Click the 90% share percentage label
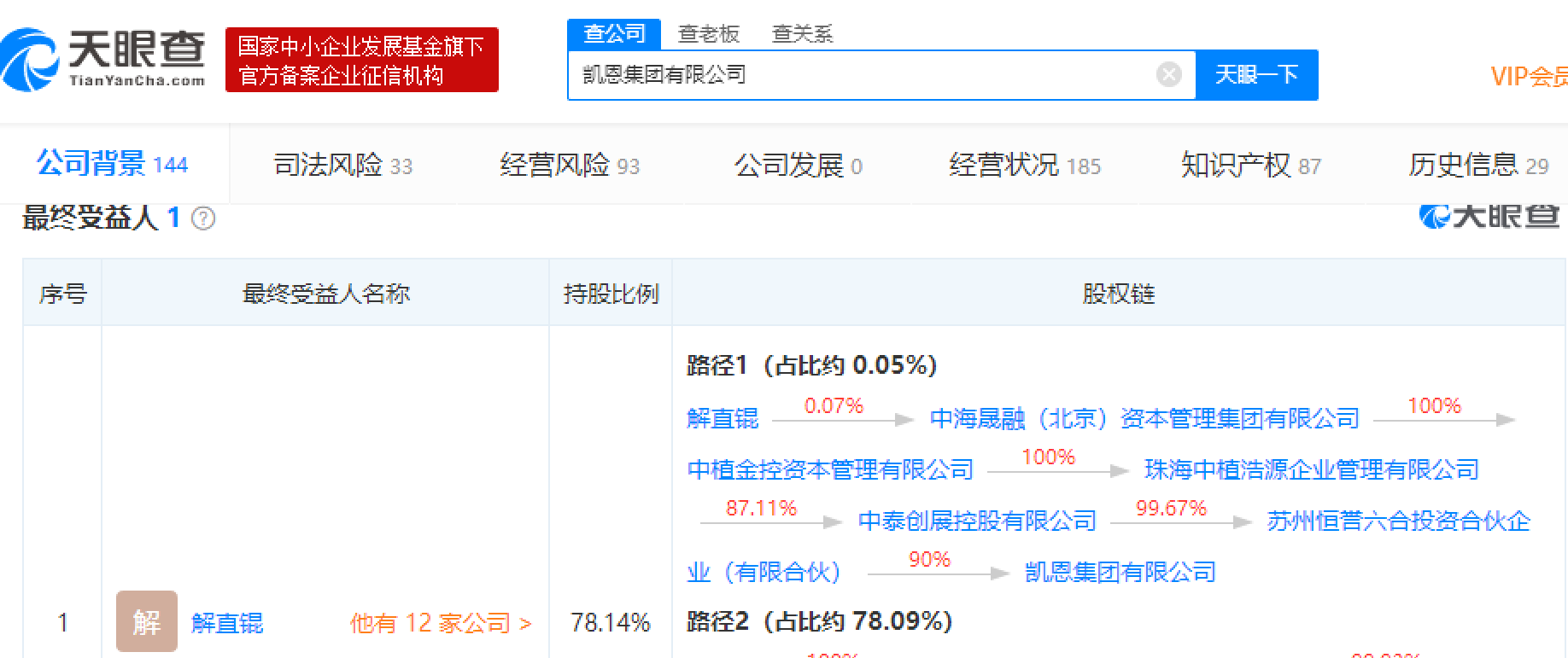The height and width of the screenshot is (658, 1568). point(929,559)
